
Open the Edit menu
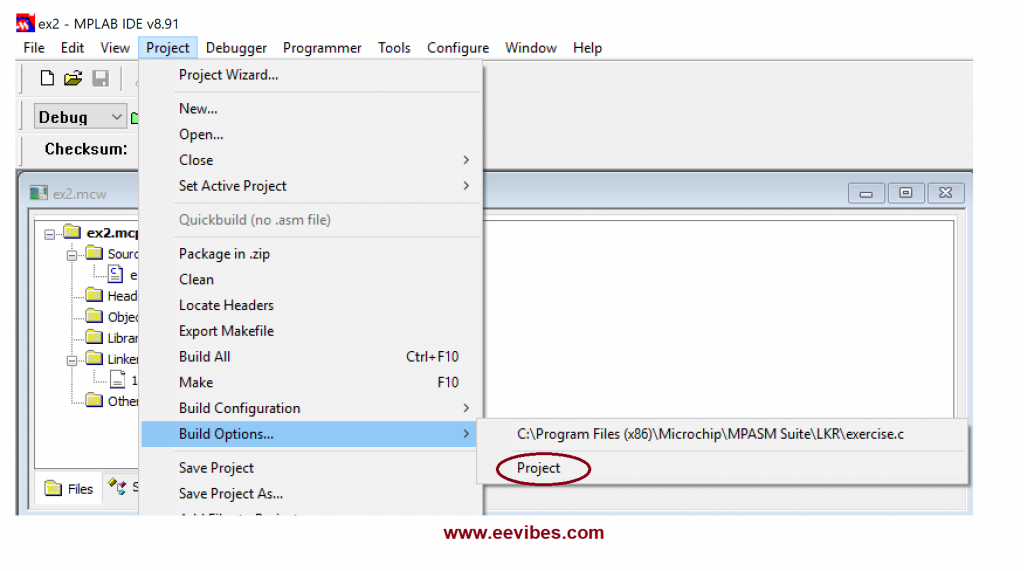72,48
